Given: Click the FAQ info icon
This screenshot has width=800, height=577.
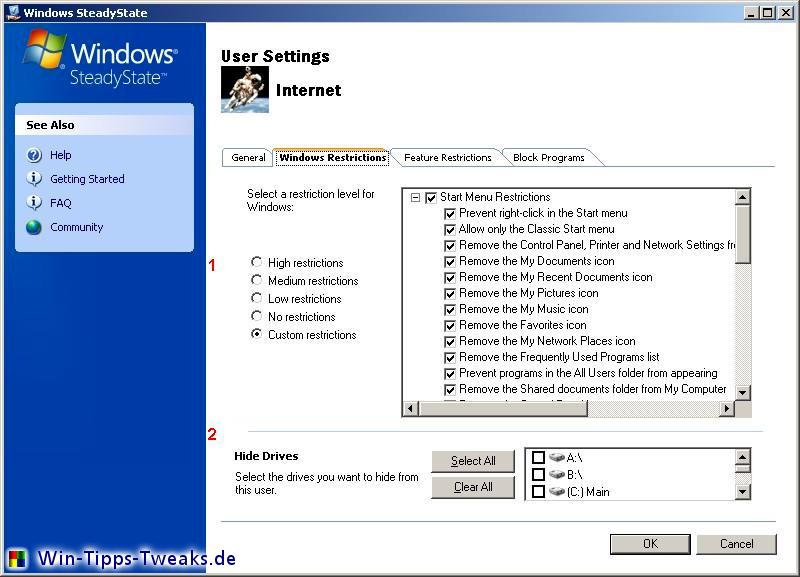Looking at the screenshot, I should coord(34,203).
